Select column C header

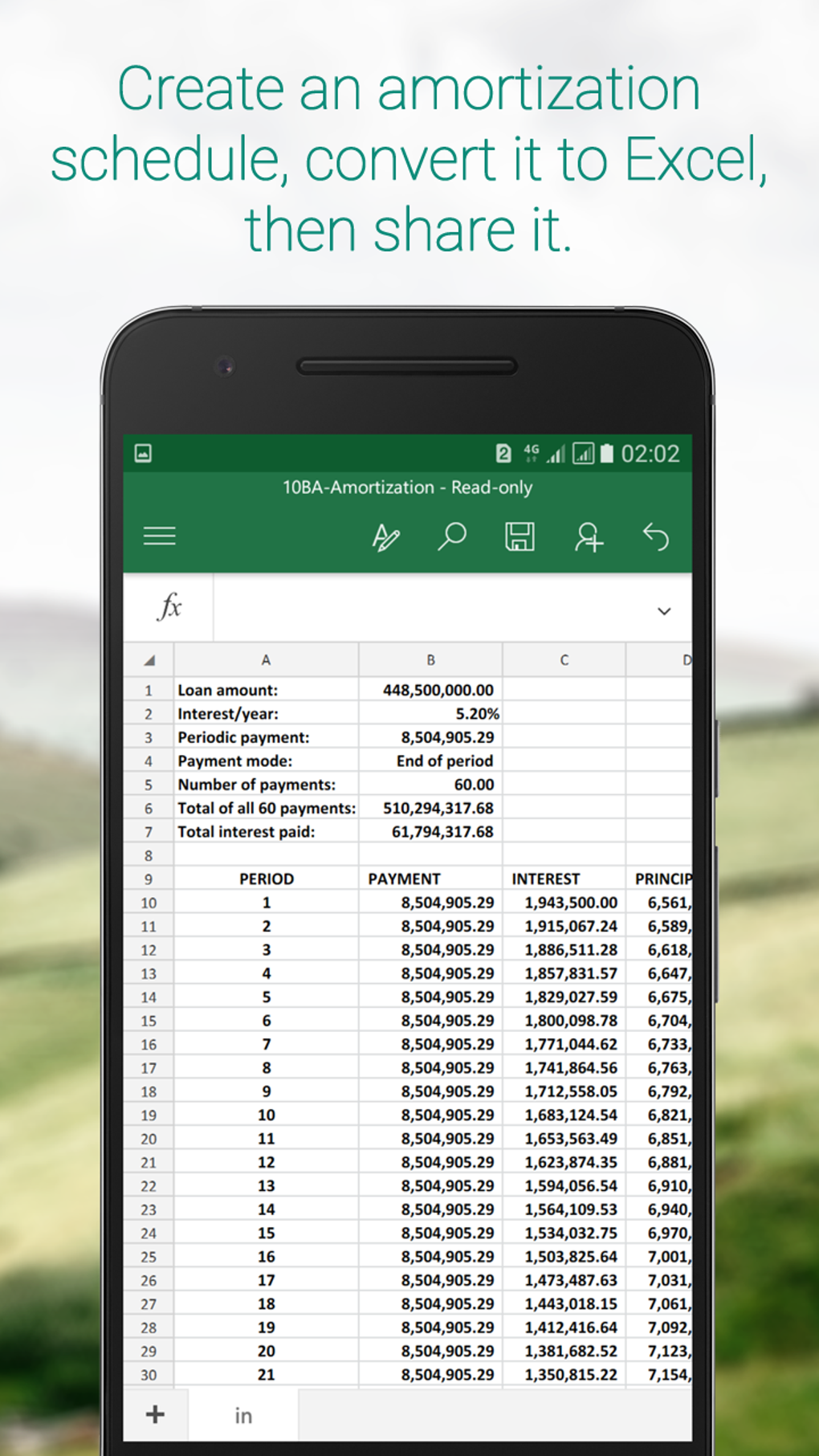564,660
